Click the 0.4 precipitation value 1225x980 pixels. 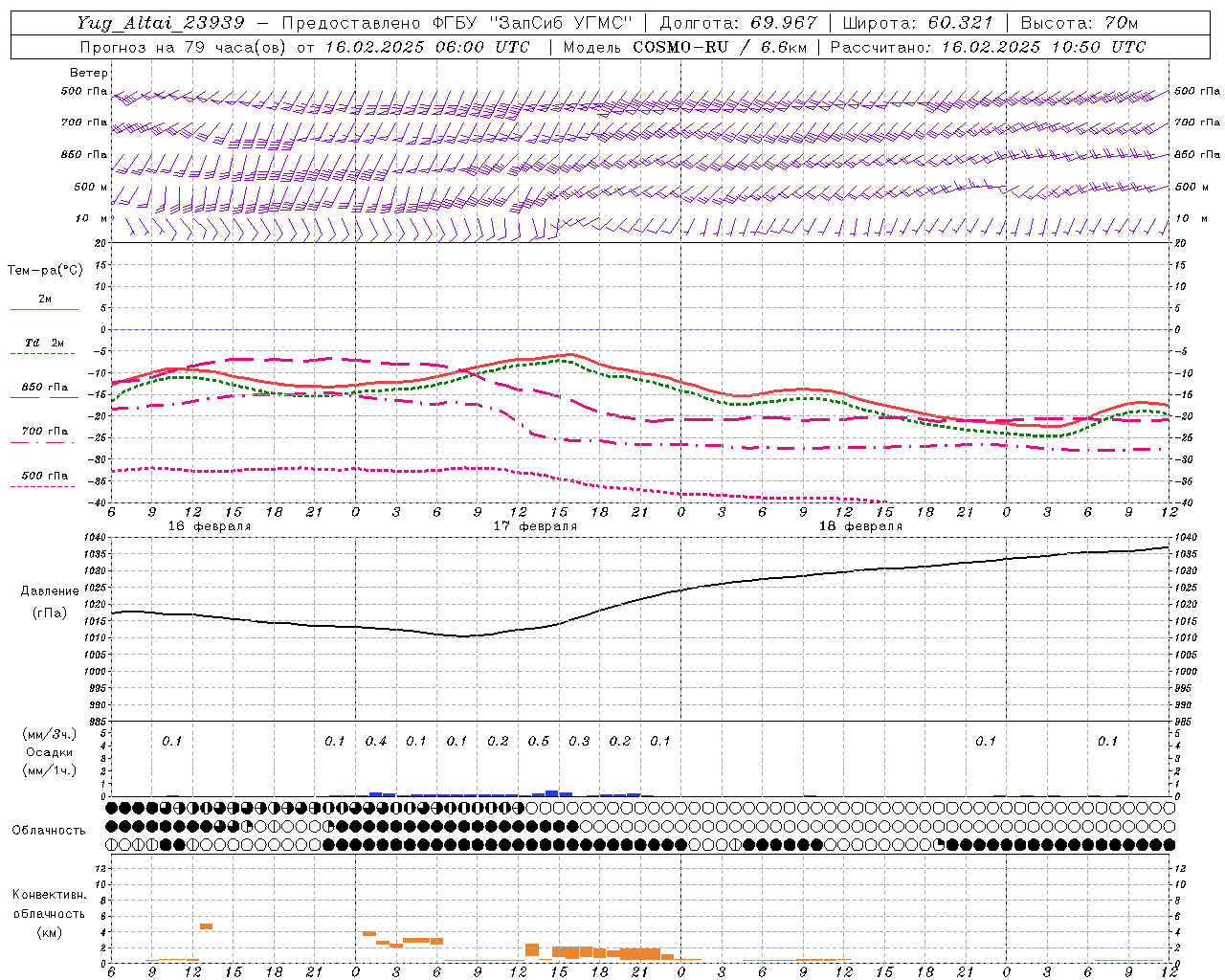(376, 742)
